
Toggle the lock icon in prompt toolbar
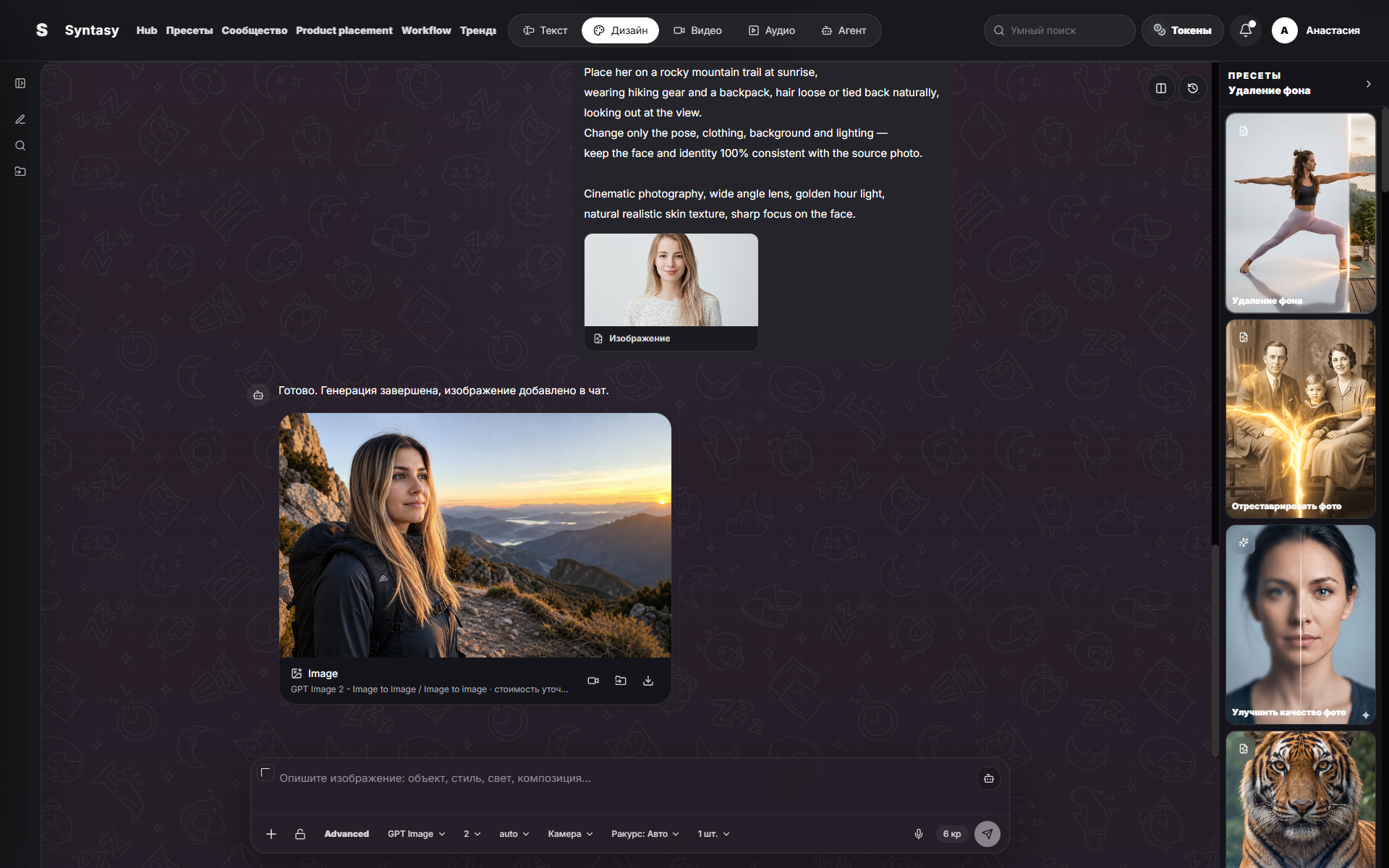point(300,834)
